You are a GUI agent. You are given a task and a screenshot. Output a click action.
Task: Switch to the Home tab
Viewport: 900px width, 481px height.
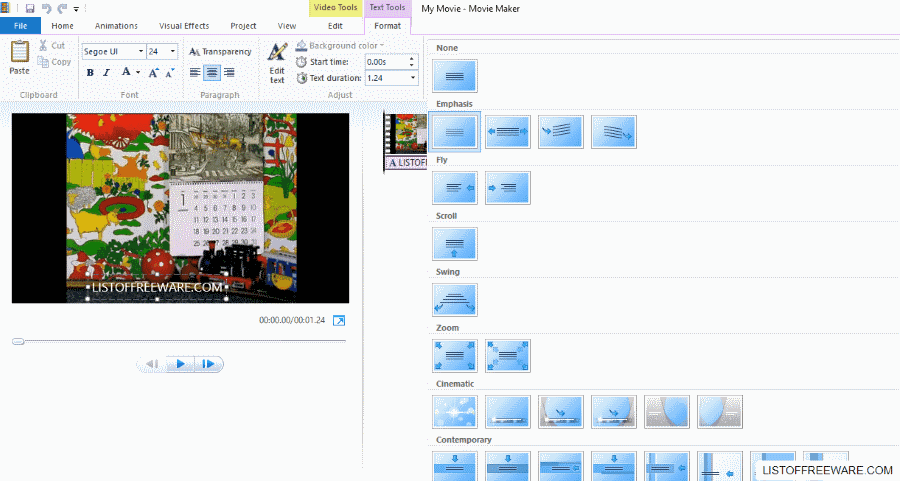pyautogui.click(x=62, y=26)
